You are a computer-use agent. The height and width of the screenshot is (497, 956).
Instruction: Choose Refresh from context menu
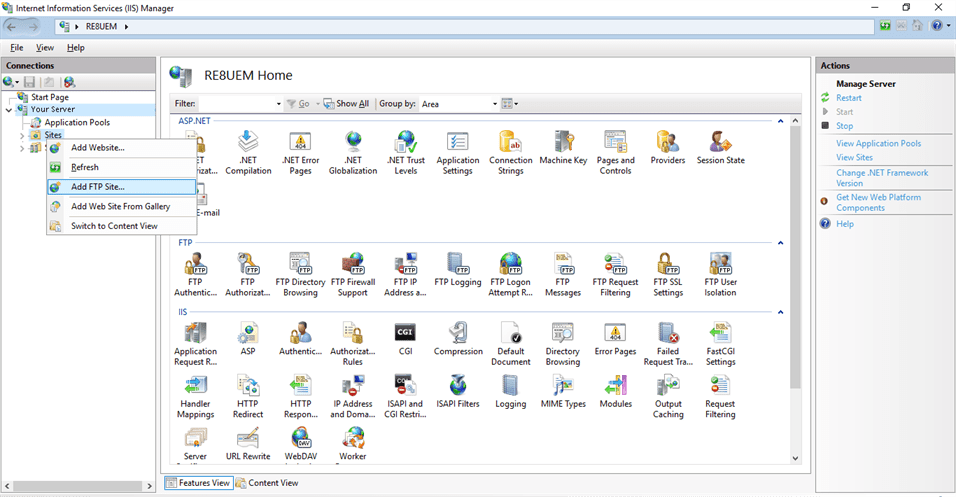(x=122, y=167)
